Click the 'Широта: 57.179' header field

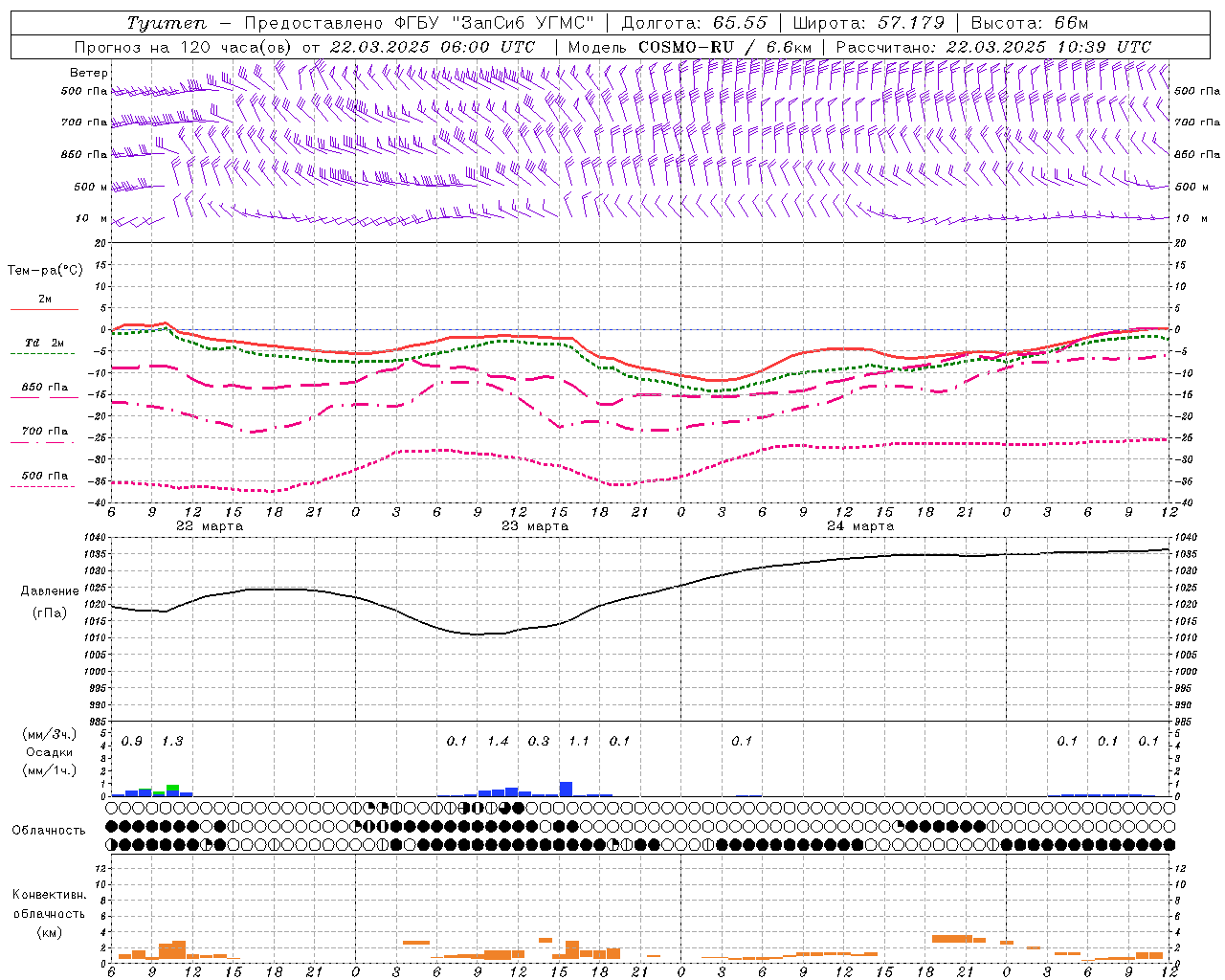869,23
